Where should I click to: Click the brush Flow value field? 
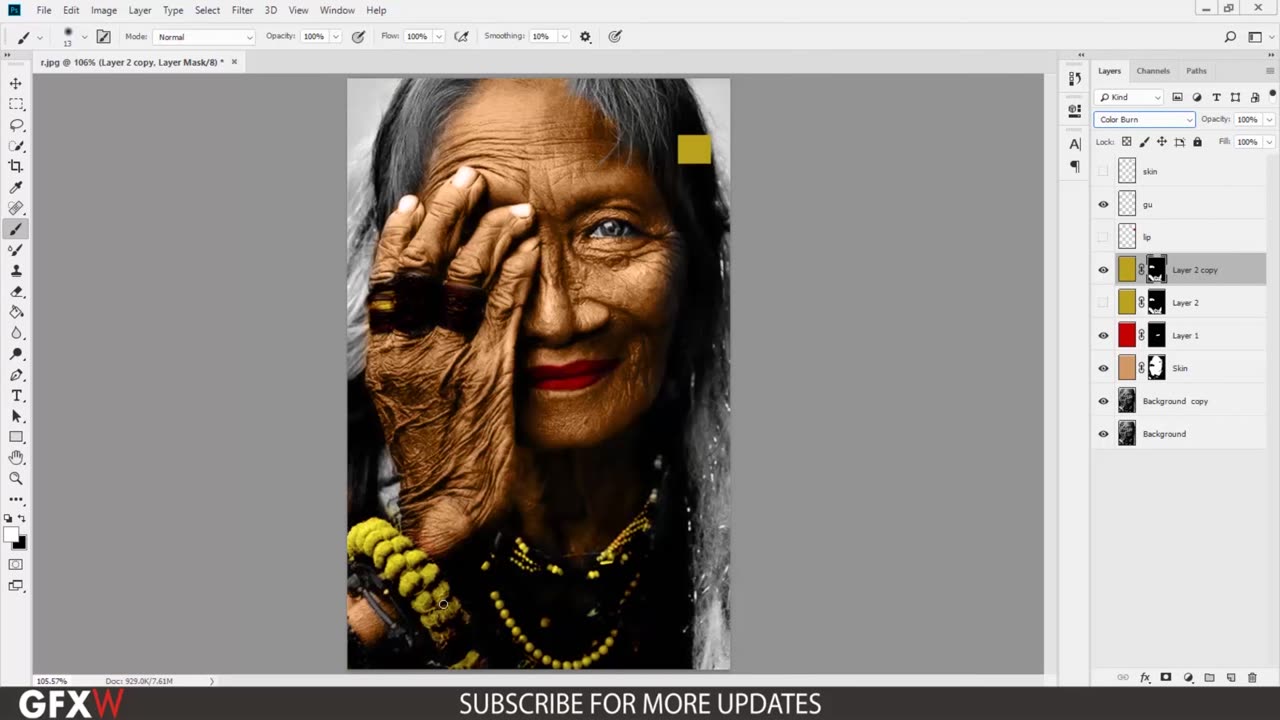click(417, 37)
